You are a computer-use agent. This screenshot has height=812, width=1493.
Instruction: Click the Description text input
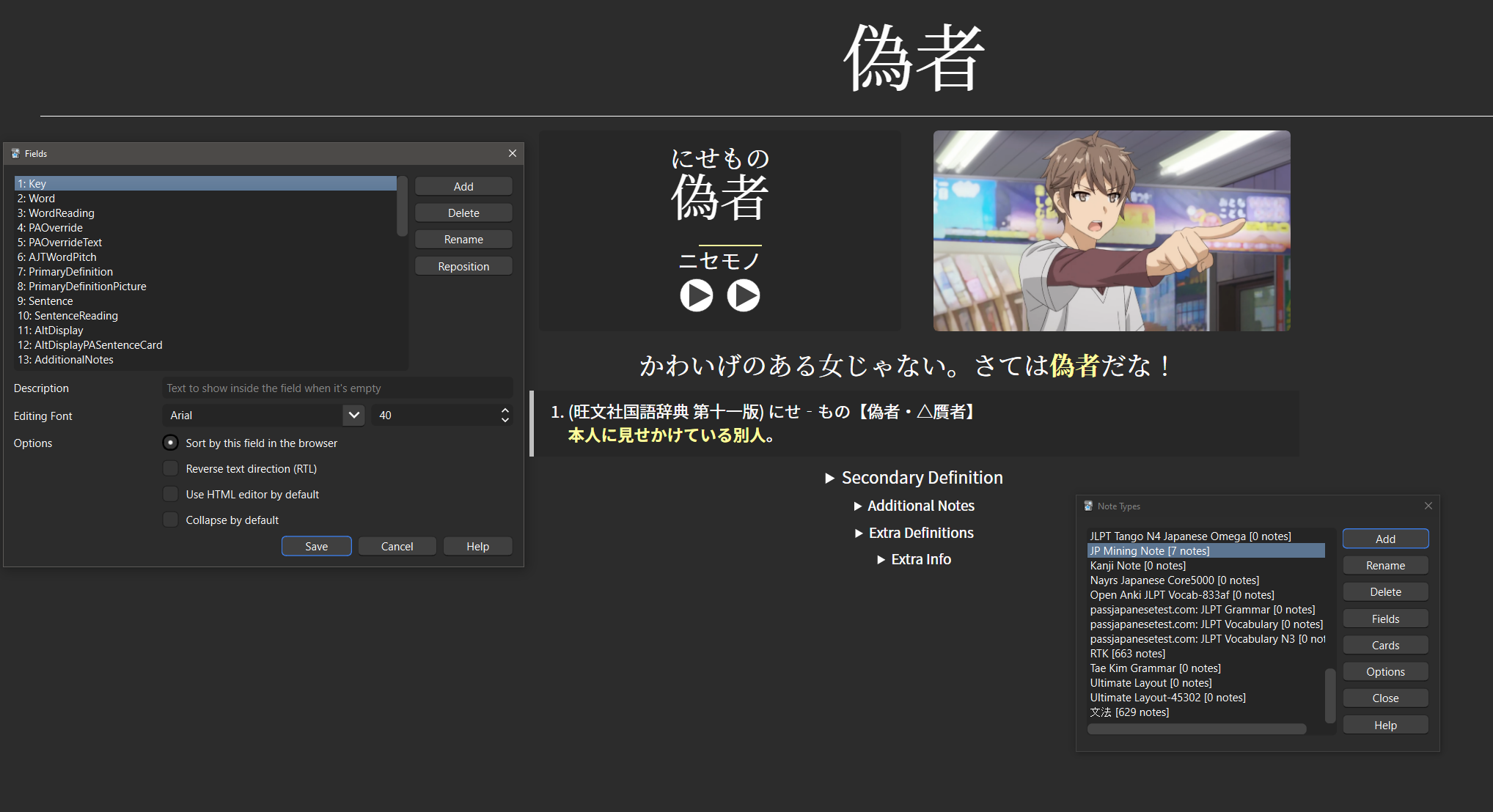[x=337, y=388]
